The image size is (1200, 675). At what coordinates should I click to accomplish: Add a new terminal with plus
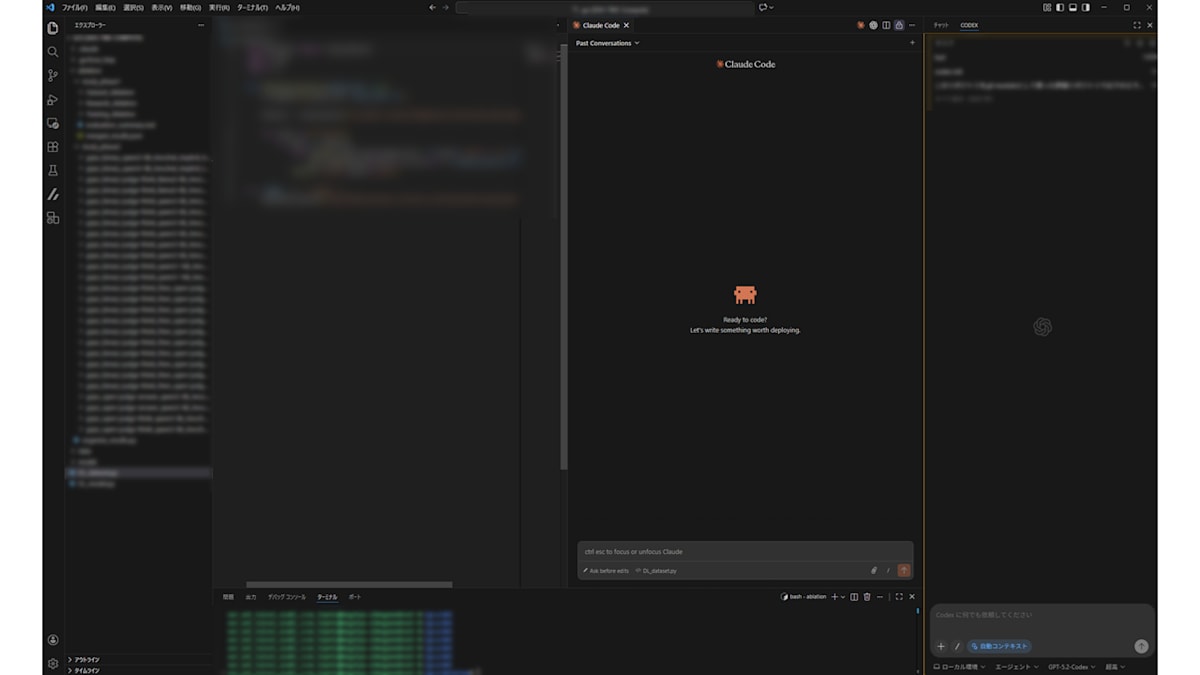click(834, 597)
